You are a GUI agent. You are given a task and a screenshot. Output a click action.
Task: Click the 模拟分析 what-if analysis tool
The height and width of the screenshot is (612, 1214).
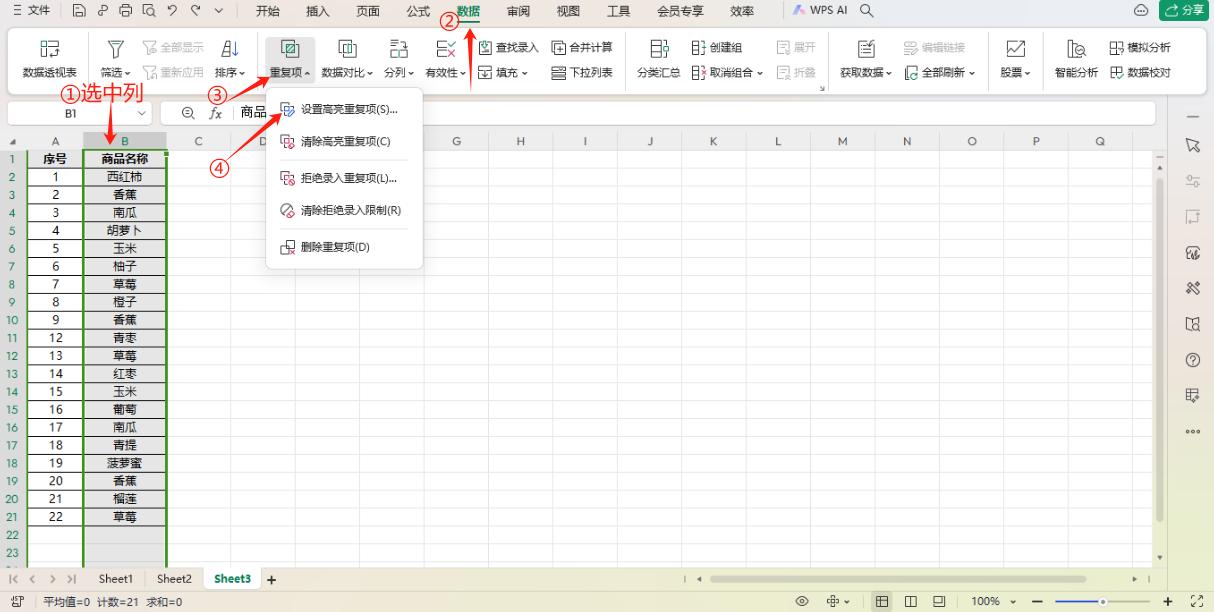(x=1140, y=47)
